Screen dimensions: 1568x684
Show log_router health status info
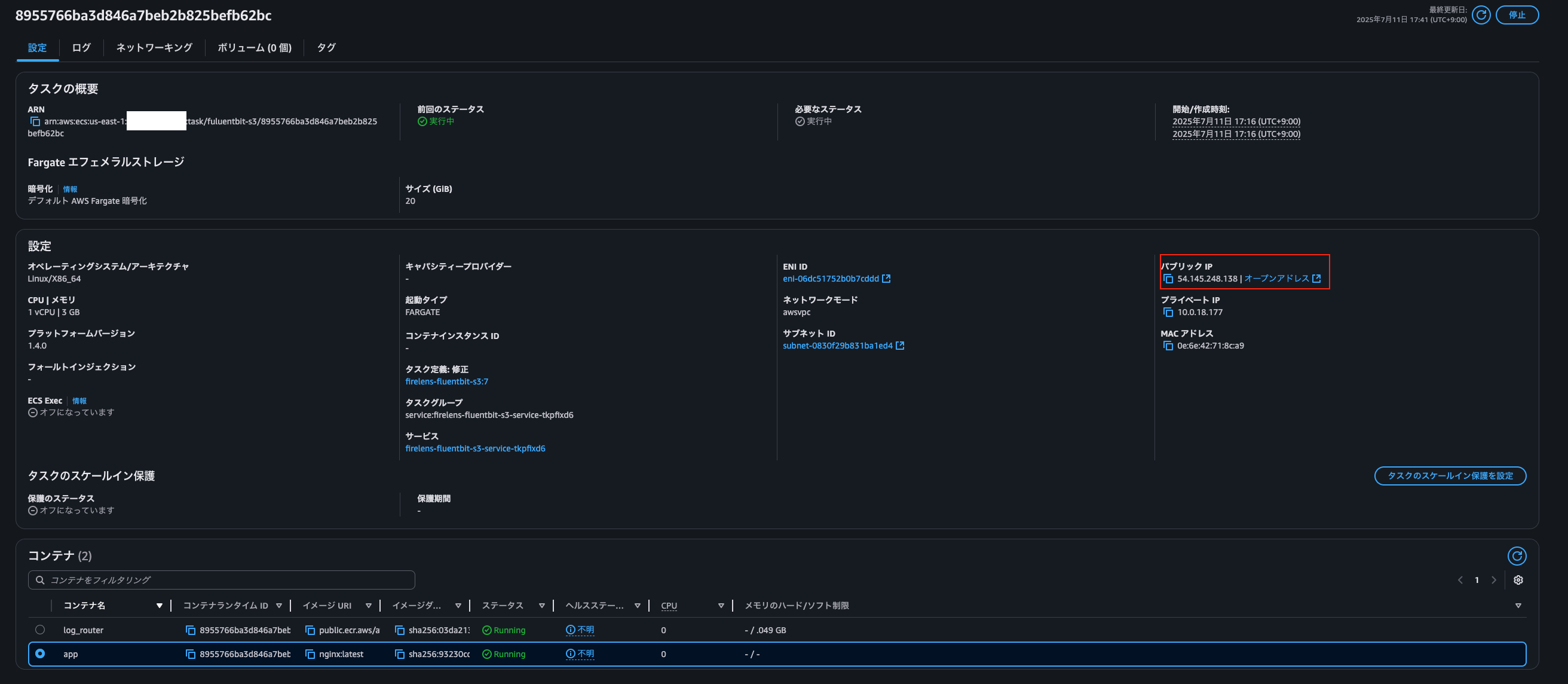pos(580,630)
